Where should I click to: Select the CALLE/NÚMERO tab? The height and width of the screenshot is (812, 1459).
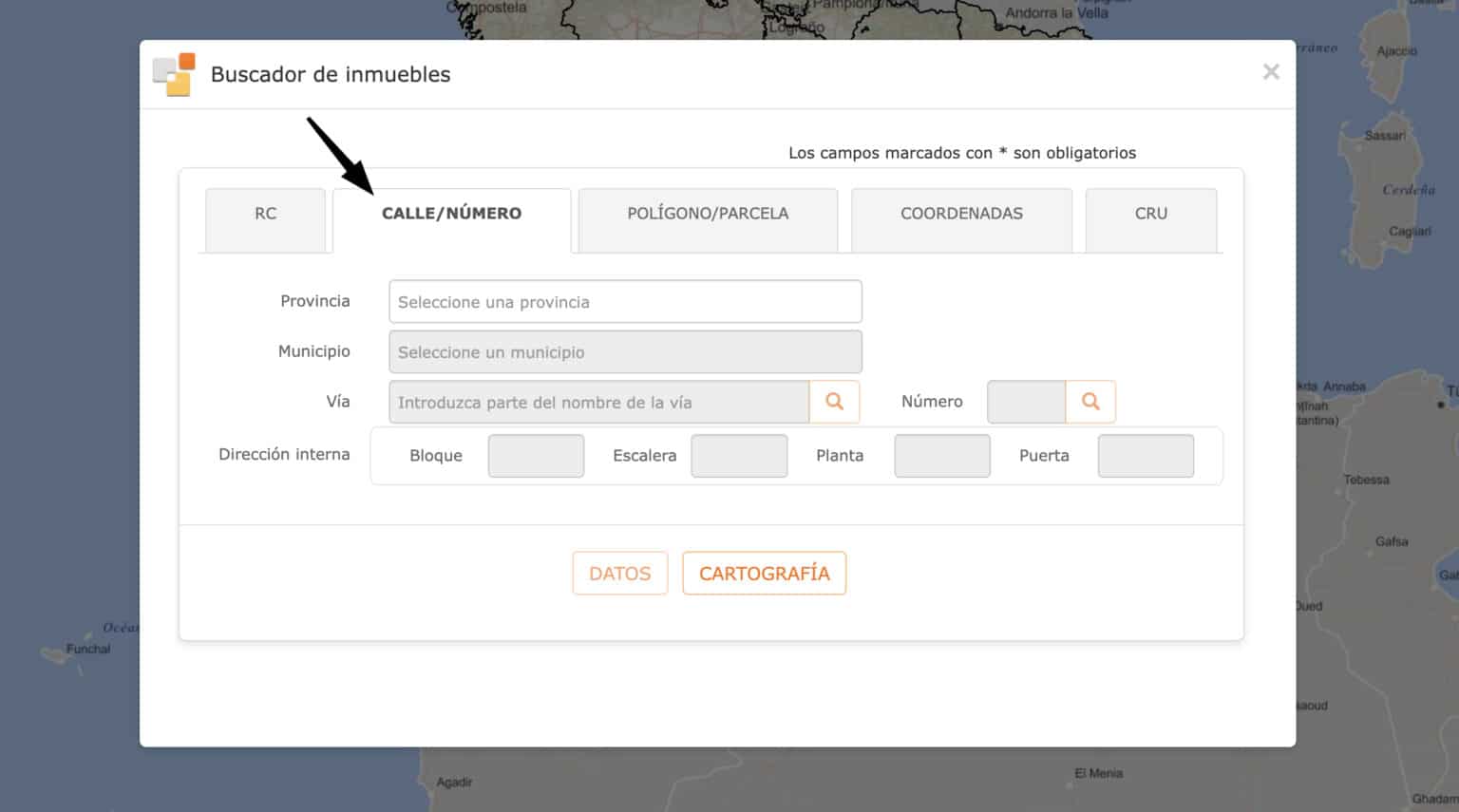(x=451, y=214)
